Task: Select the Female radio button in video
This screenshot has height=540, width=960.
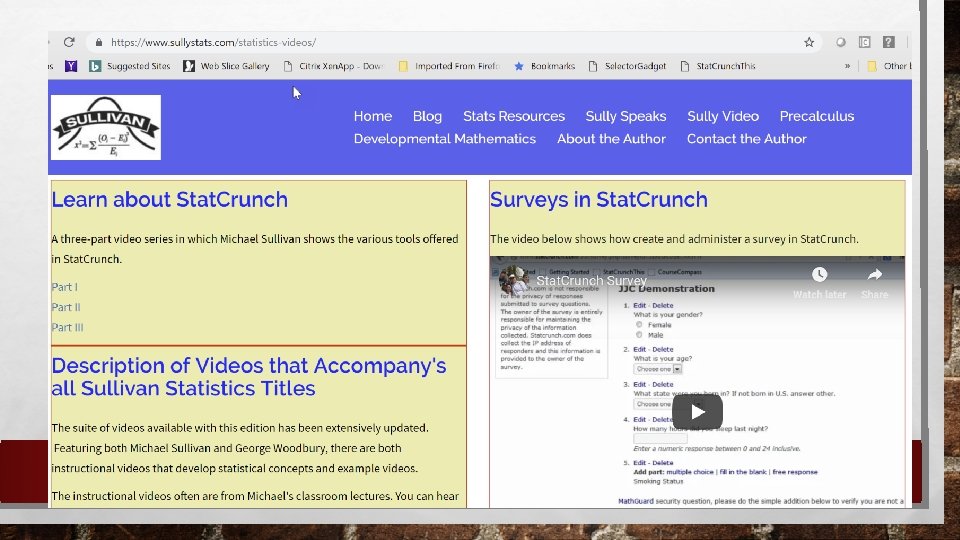Action: point(639,325)
